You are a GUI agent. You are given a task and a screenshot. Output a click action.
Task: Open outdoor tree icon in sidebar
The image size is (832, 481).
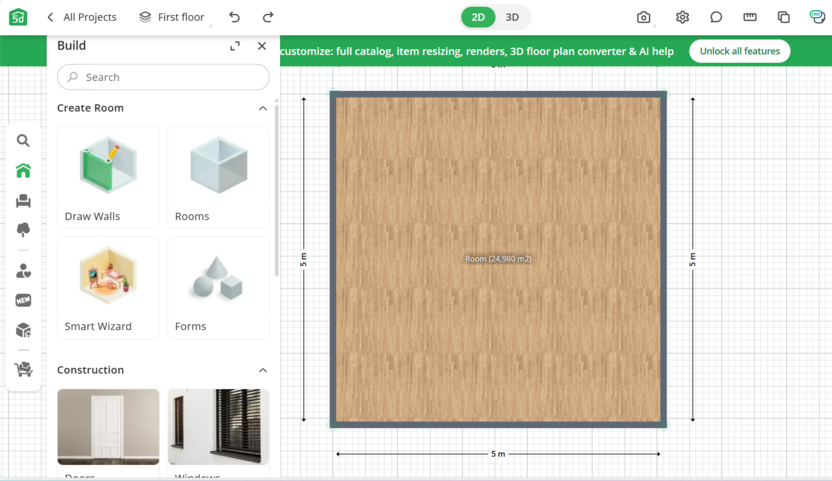(x=23, y=230)
